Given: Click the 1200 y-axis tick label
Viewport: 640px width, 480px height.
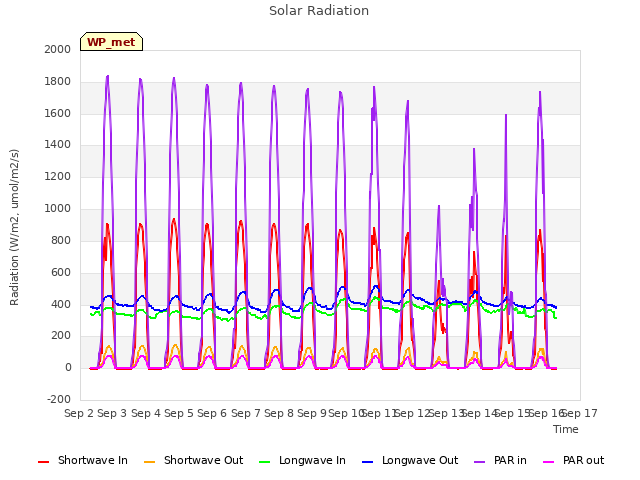Looking at the screenshot, I should [58, 176].
